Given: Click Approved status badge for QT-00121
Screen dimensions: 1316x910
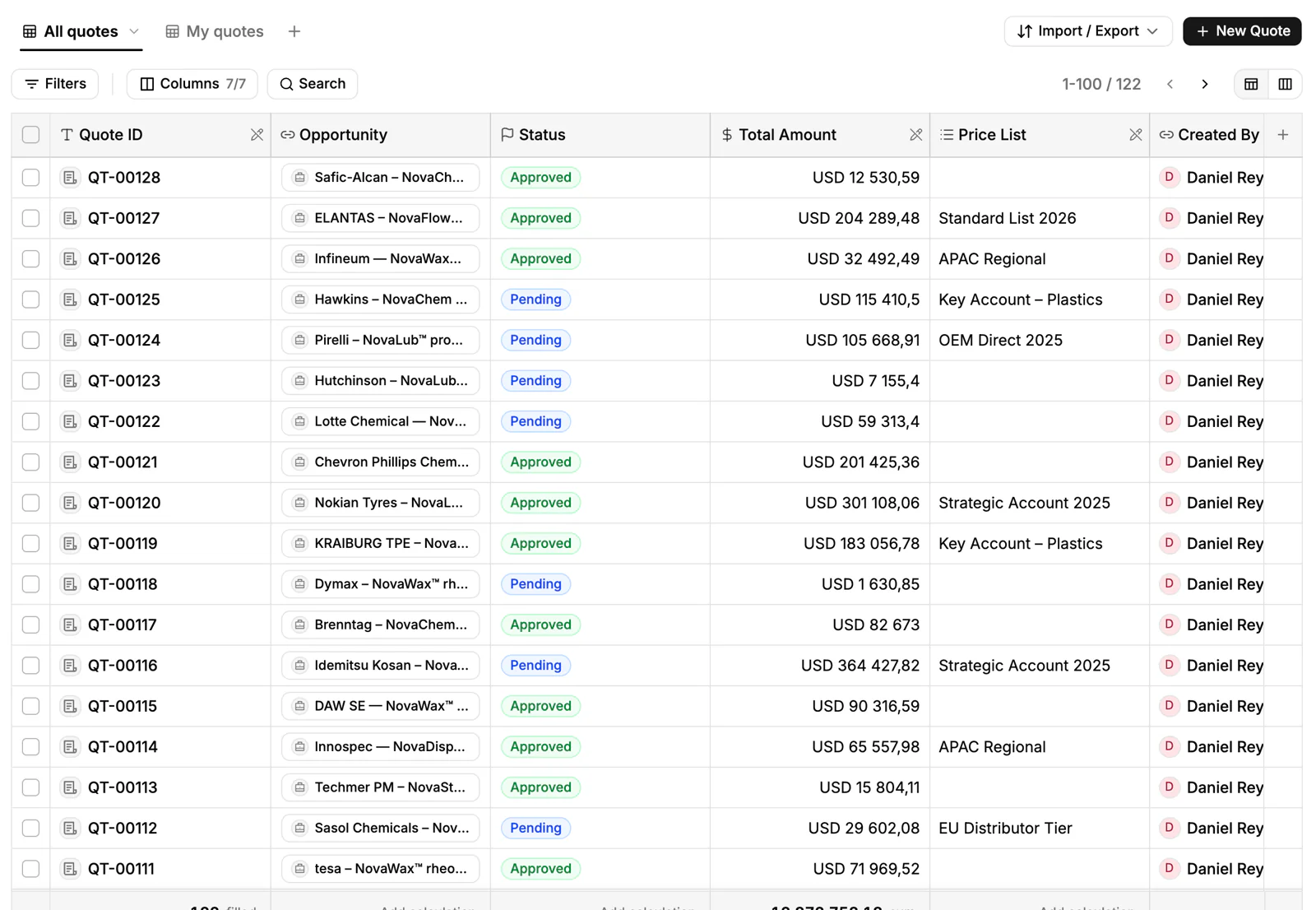Looking at the screenshot, I should pos(541,462).
